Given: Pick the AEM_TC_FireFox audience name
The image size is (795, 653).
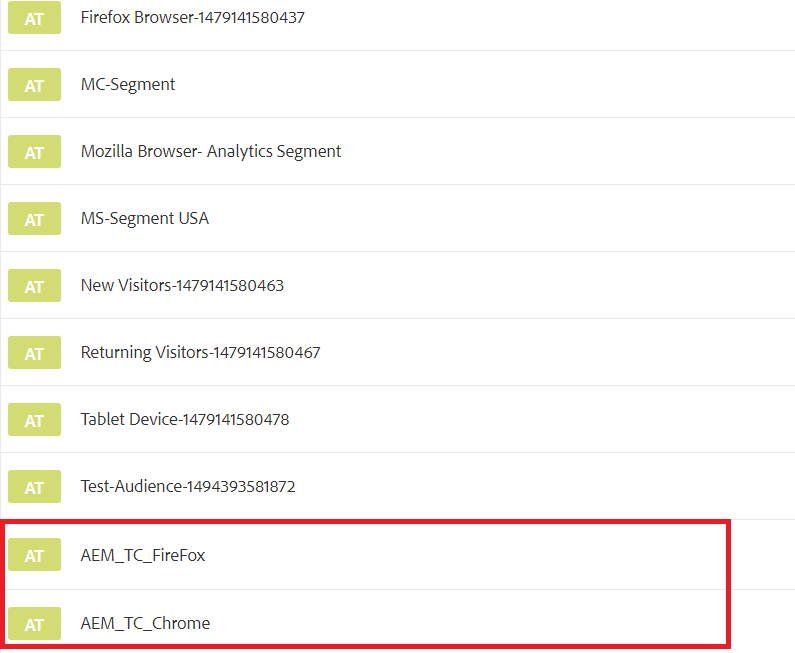Looking at the screenshot, I should [143, 555].
